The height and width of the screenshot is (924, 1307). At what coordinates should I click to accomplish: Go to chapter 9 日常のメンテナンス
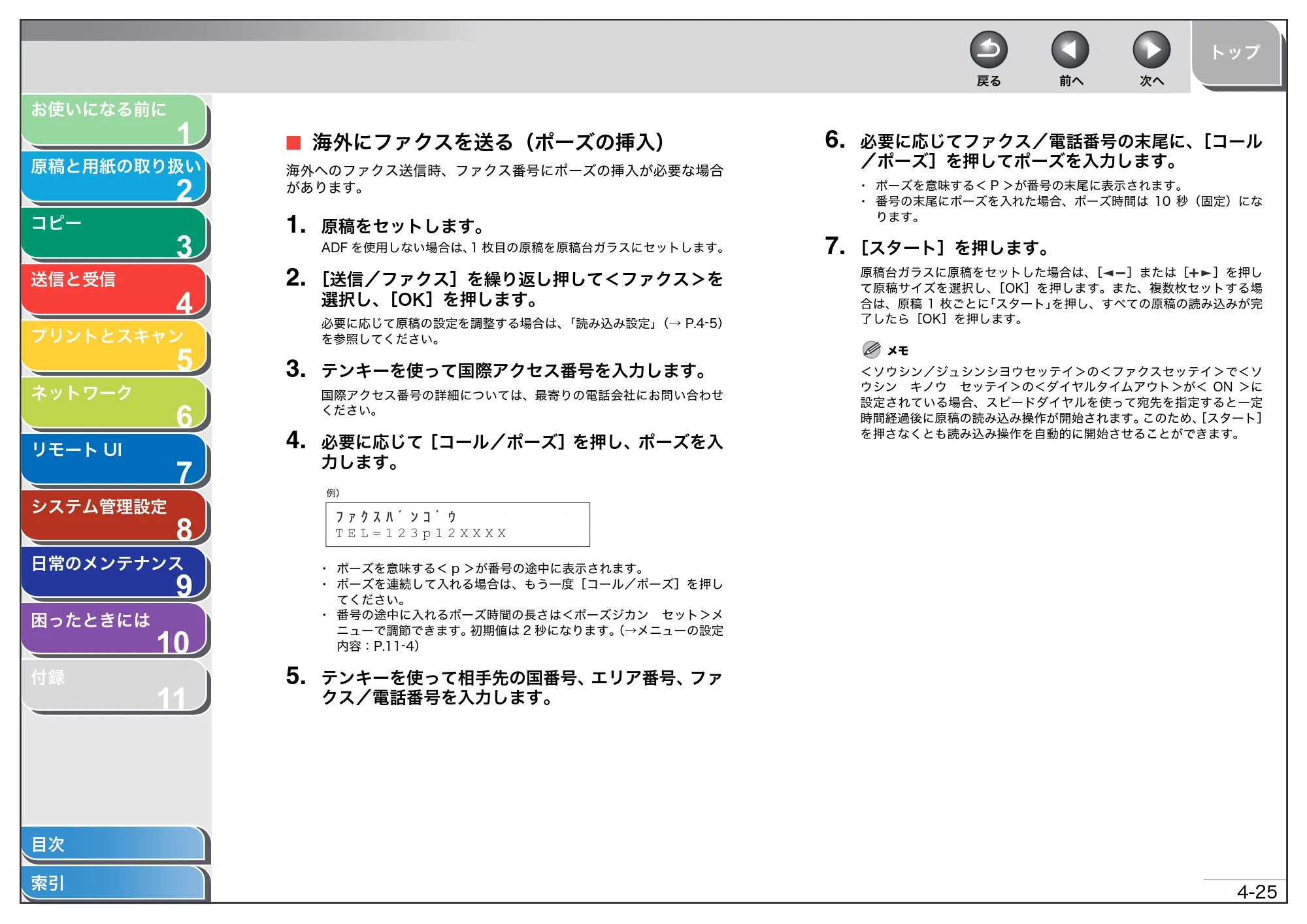point(114,573)
